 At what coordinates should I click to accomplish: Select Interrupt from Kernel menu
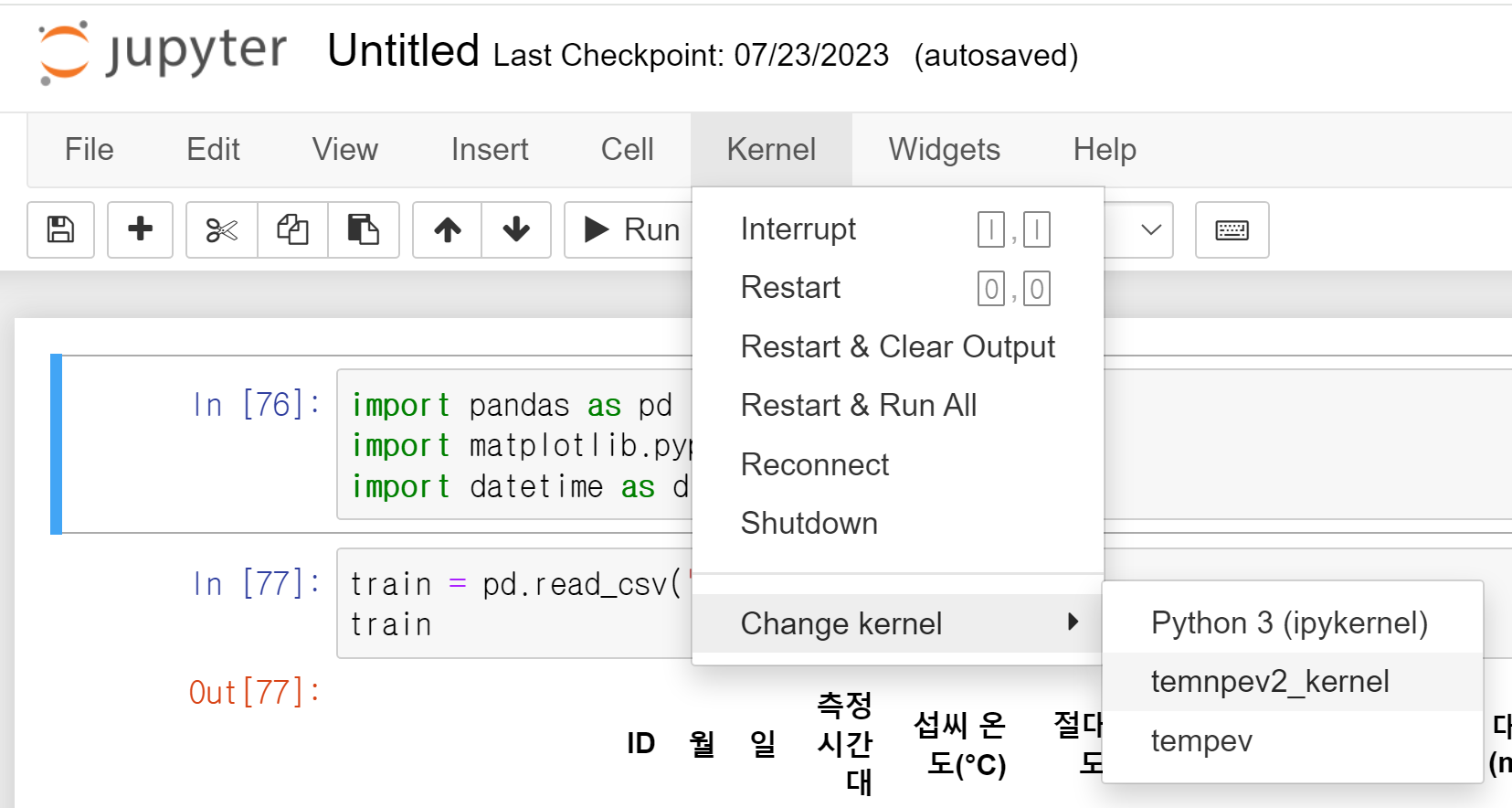[x=898, y=229]
